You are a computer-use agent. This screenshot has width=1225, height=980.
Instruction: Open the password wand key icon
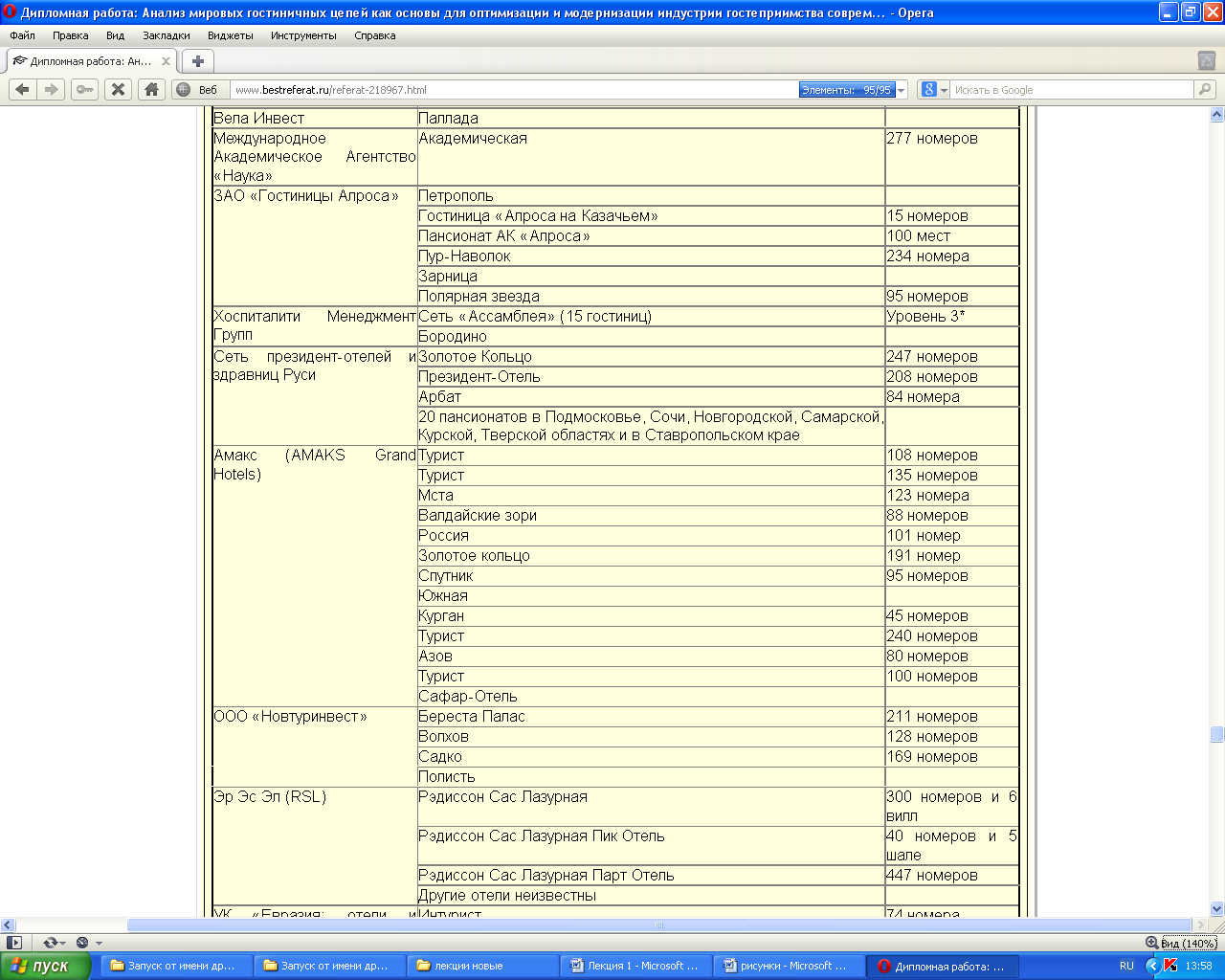coord(85,89)
